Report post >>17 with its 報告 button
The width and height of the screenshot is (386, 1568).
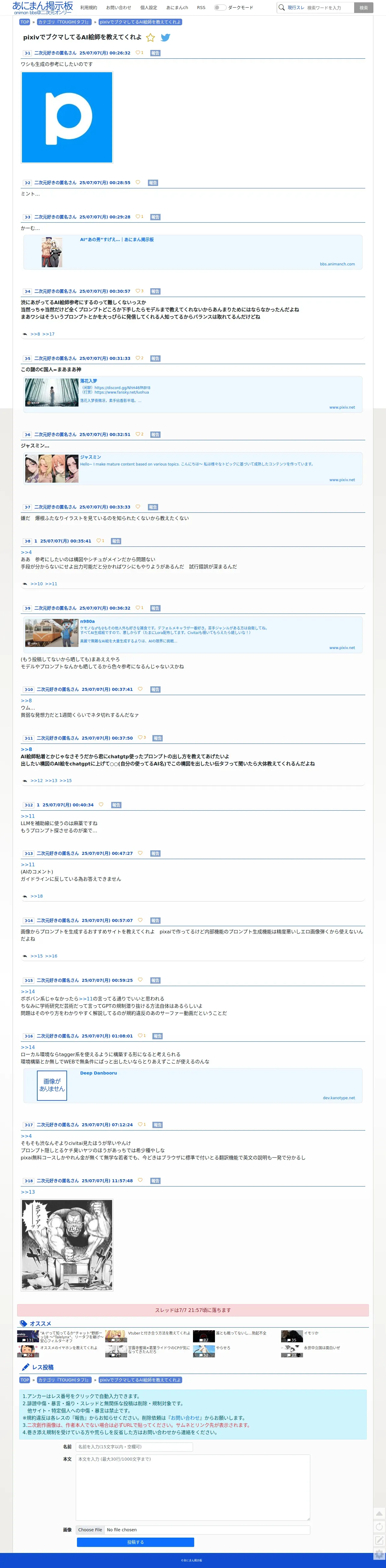click(x=158, y=1125)
